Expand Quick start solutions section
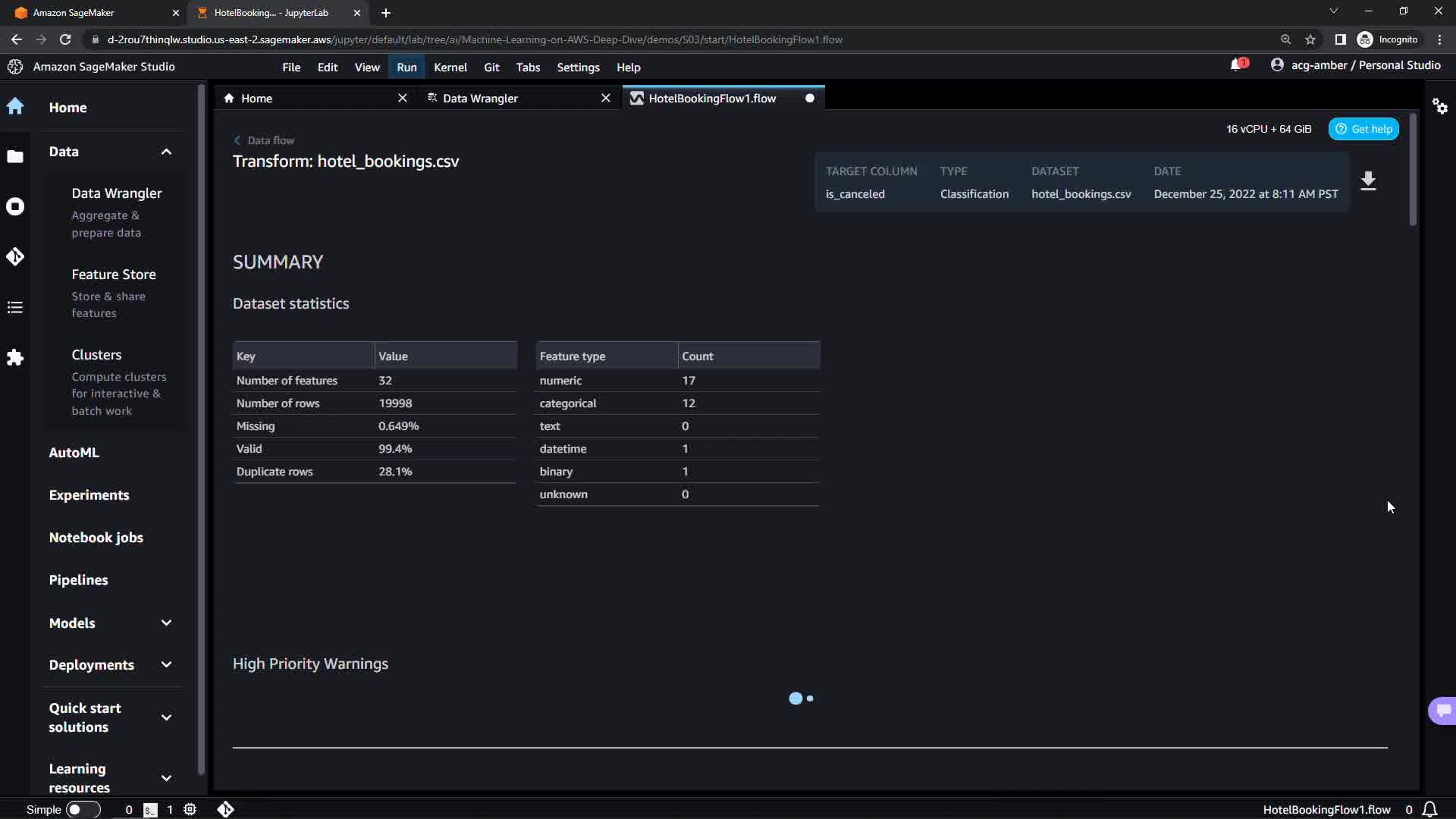Screen dimensions: 1456x819 pyautogui.click(x=166, y=717)
